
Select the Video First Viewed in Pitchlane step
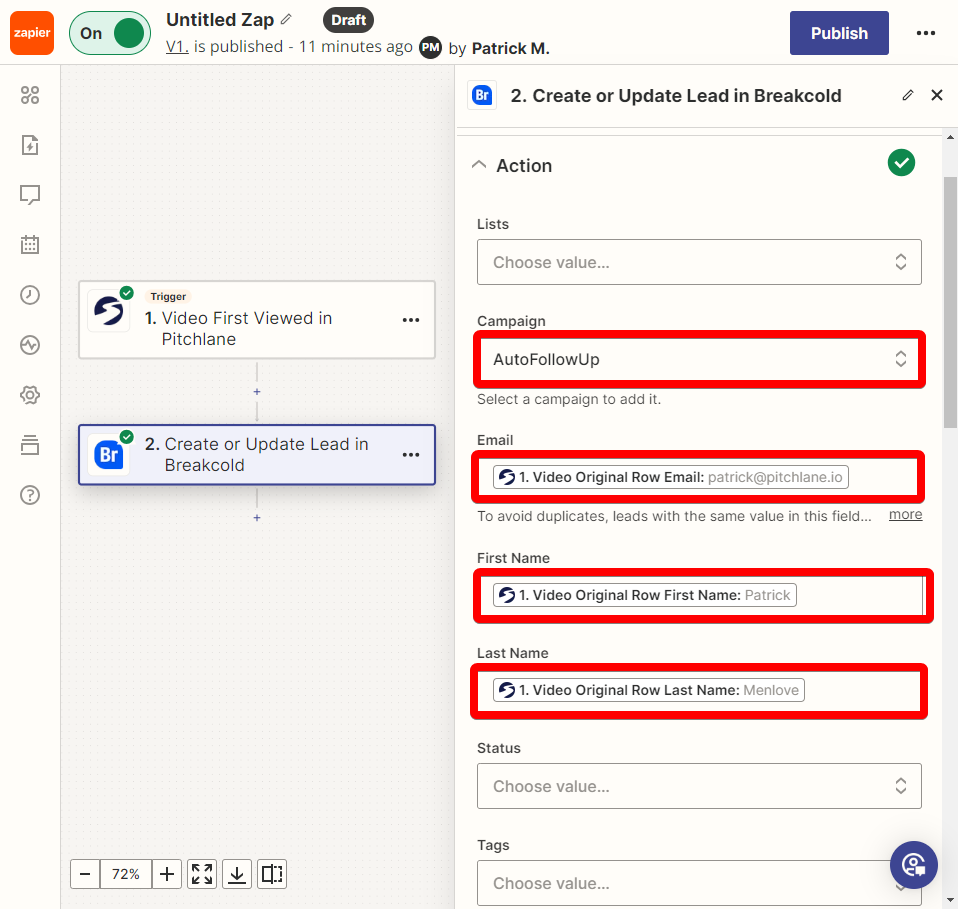coord(257,319)
